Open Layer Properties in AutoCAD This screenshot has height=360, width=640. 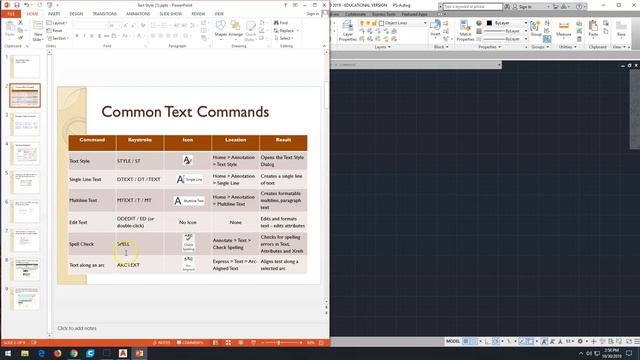coord(347,31)
